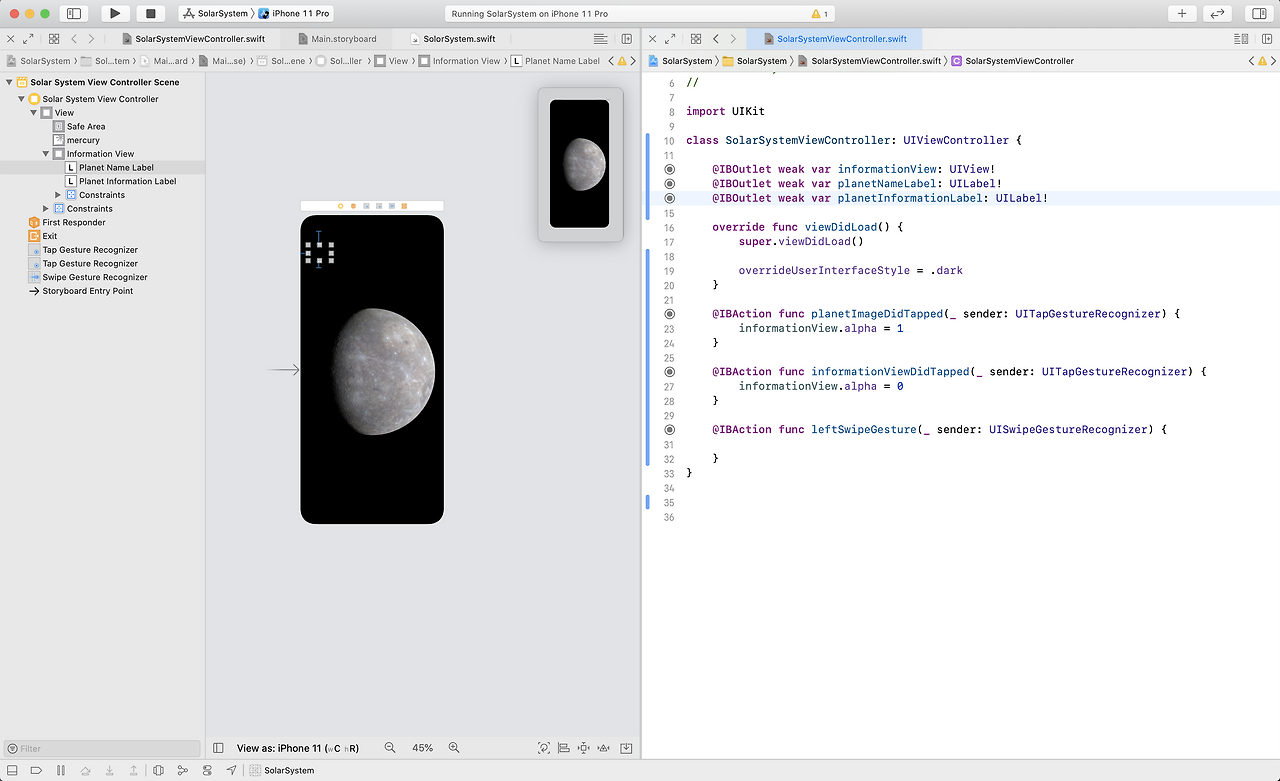This screenshot has width=1280, height=781.
Task: Collapse Solar System View Controller Scene
Action: 9,82
